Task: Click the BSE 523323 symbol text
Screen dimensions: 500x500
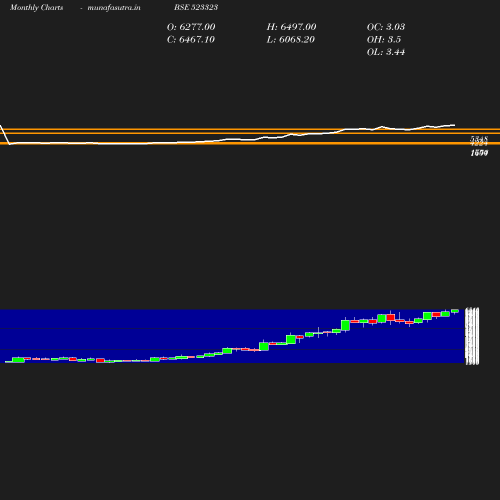Action: click(196, 7)
